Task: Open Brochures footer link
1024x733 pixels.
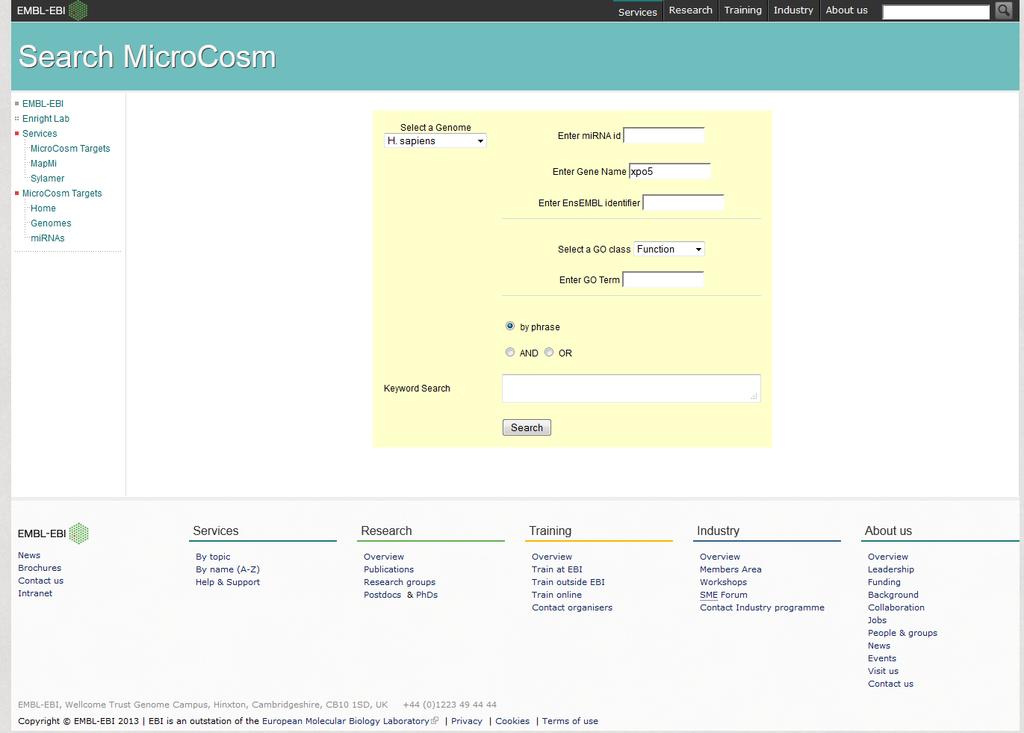Action: coord(39,568)
